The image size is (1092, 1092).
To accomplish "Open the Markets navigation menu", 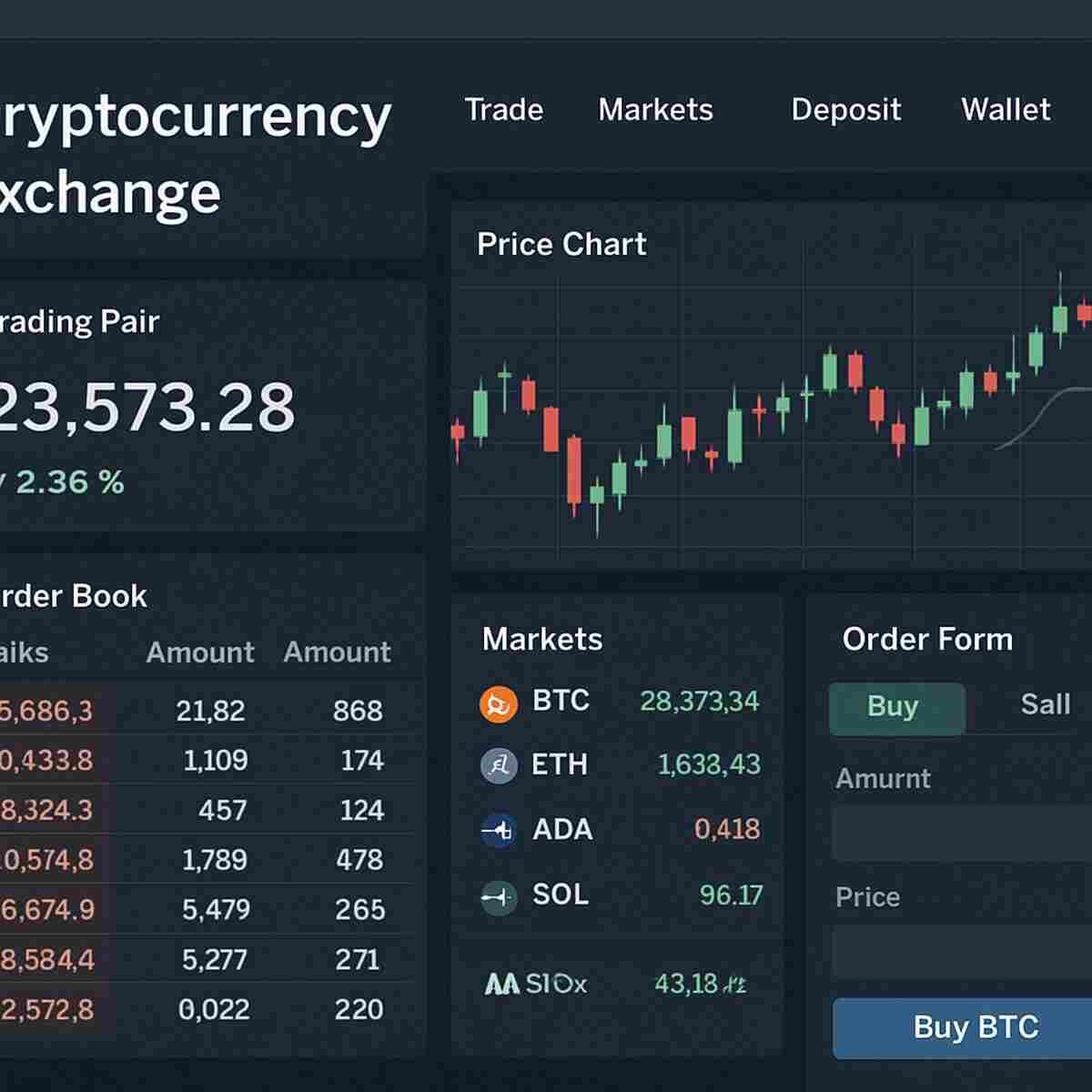I will 654,110.
